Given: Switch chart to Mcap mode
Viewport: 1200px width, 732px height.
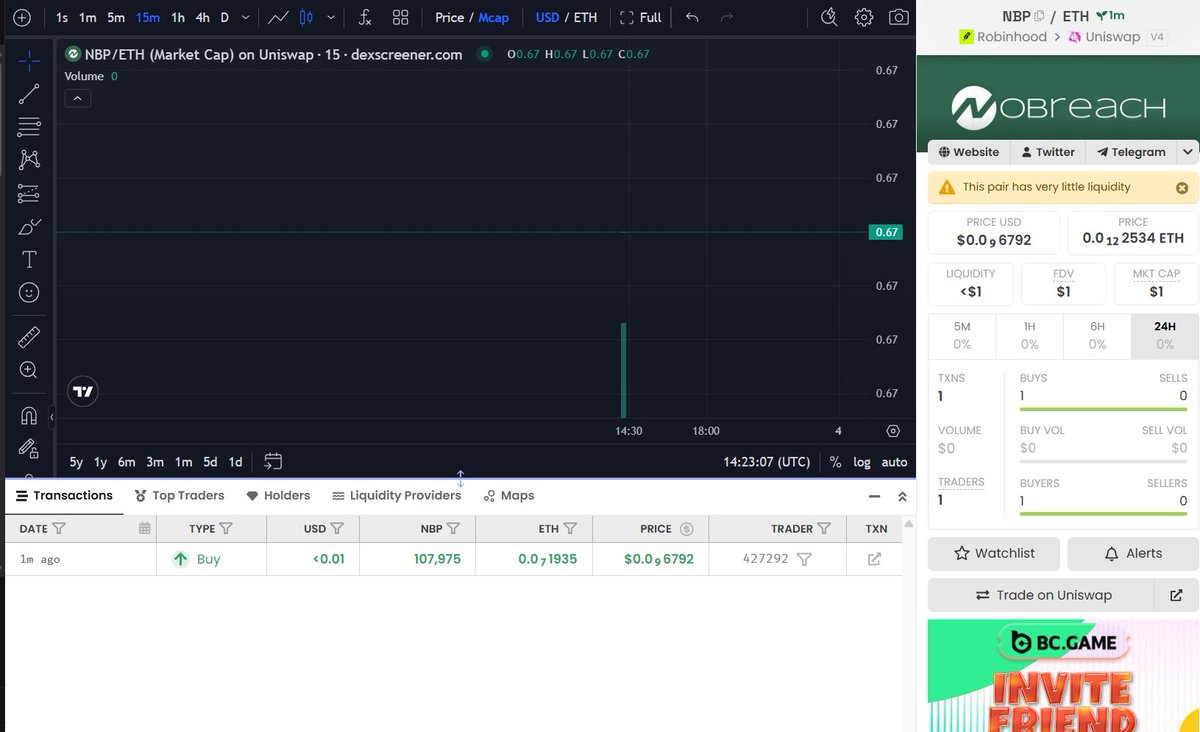Looking at the screenshot, I should pyautogui.click(x=494, y=17).
